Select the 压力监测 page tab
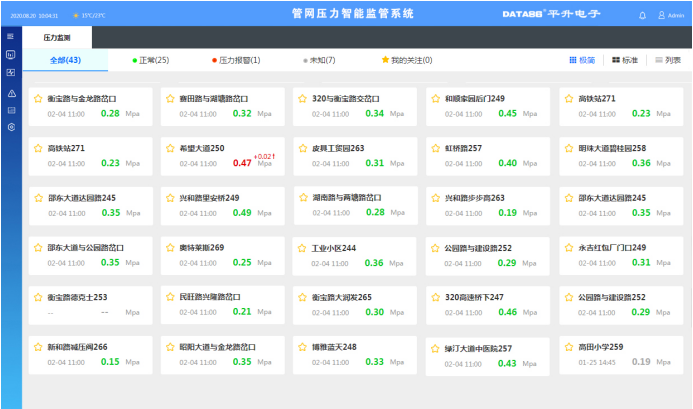Screen dimensions: 693x409 tap(60, 35)
